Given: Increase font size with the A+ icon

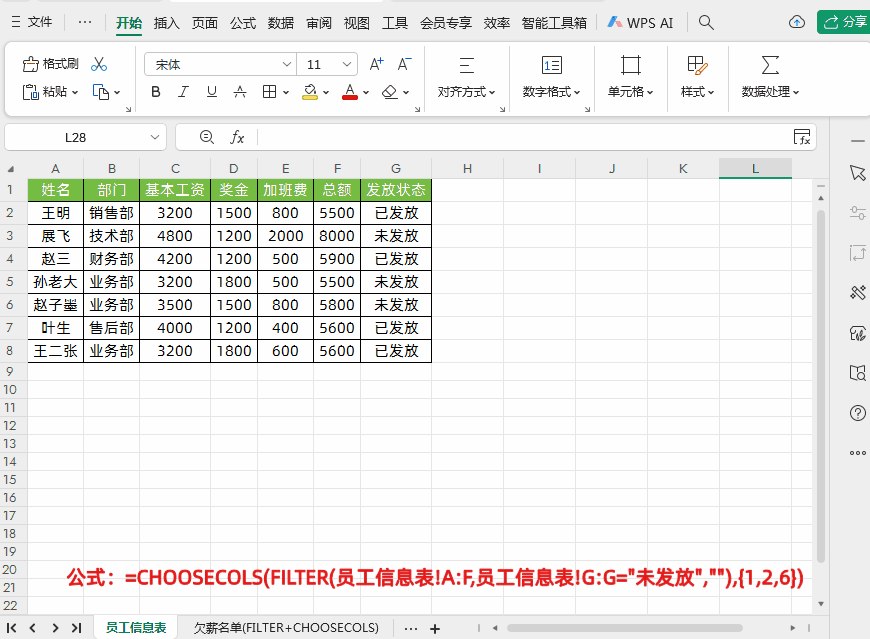Looking at the screenshot, I should pos(377,64).
